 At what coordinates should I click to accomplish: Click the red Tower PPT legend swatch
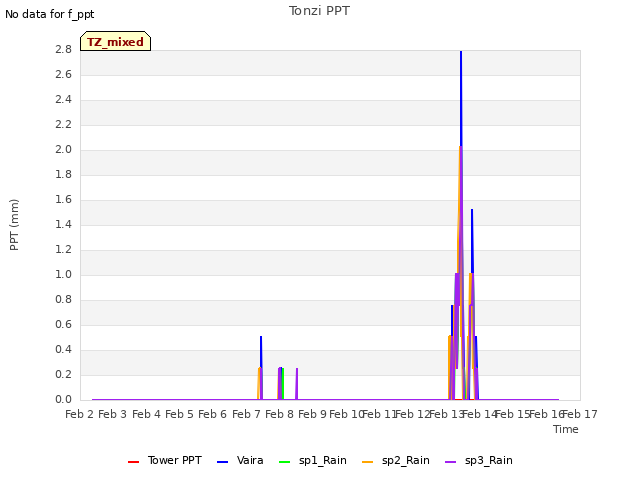(133, 462)
